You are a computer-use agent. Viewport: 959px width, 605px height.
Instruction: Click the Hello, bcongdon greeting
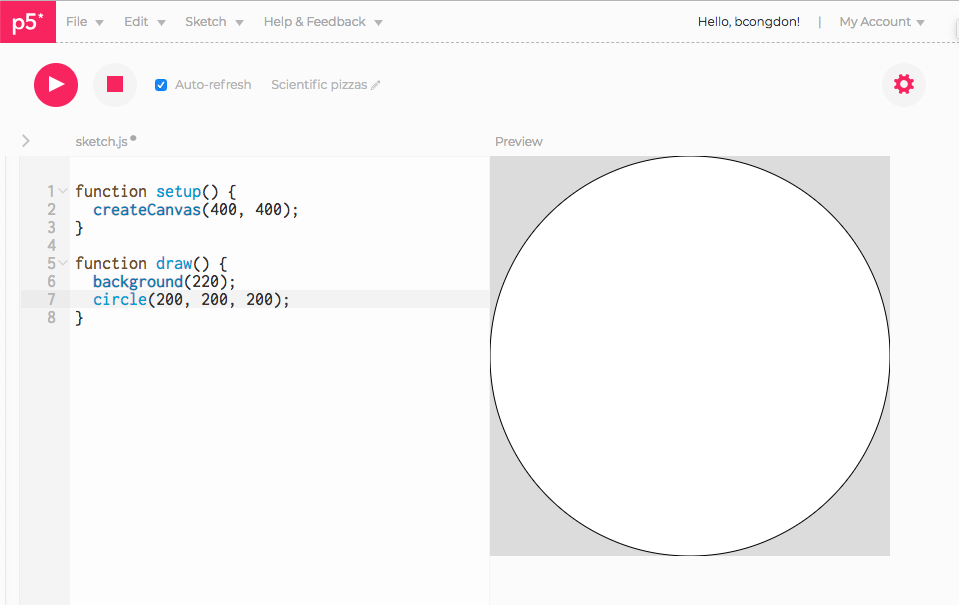coord(748,21)
